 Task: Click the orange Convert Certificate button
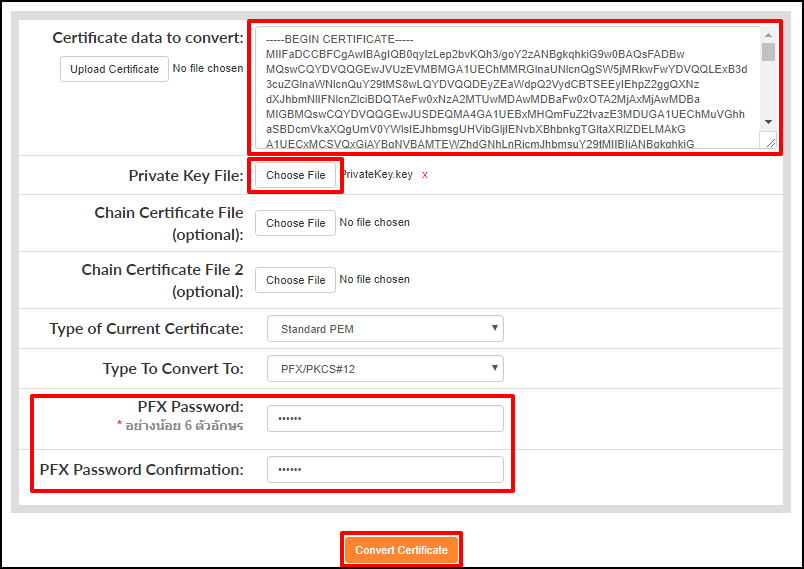point(401,550)
